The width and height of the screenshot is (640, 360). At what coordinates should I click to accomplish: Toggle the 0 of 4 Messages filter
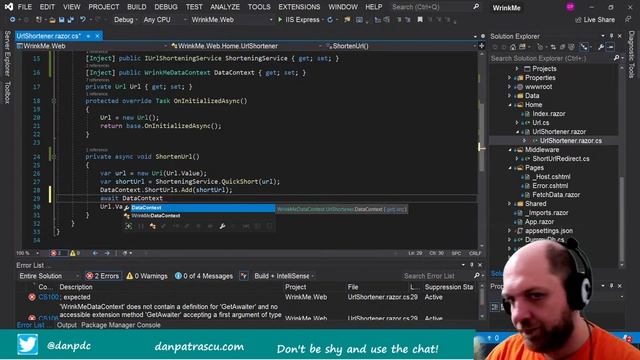pos(204,276)
